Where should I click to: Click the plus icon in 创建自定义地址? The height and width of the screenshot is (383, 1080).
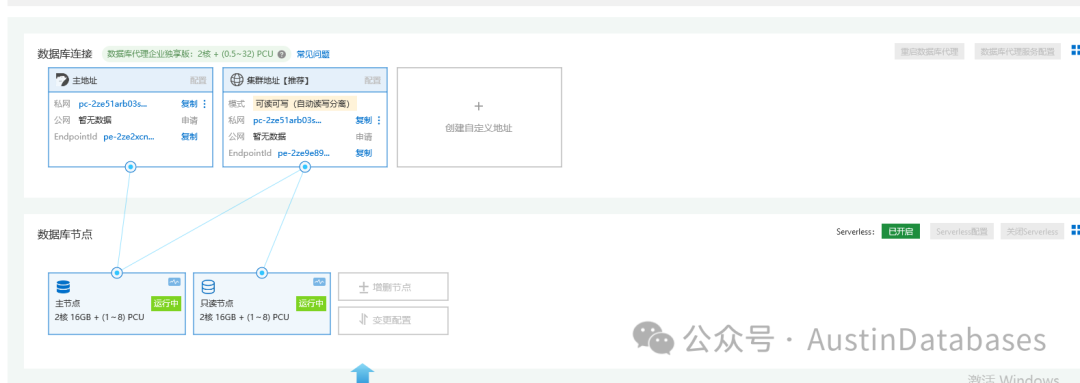coord(479,106)
